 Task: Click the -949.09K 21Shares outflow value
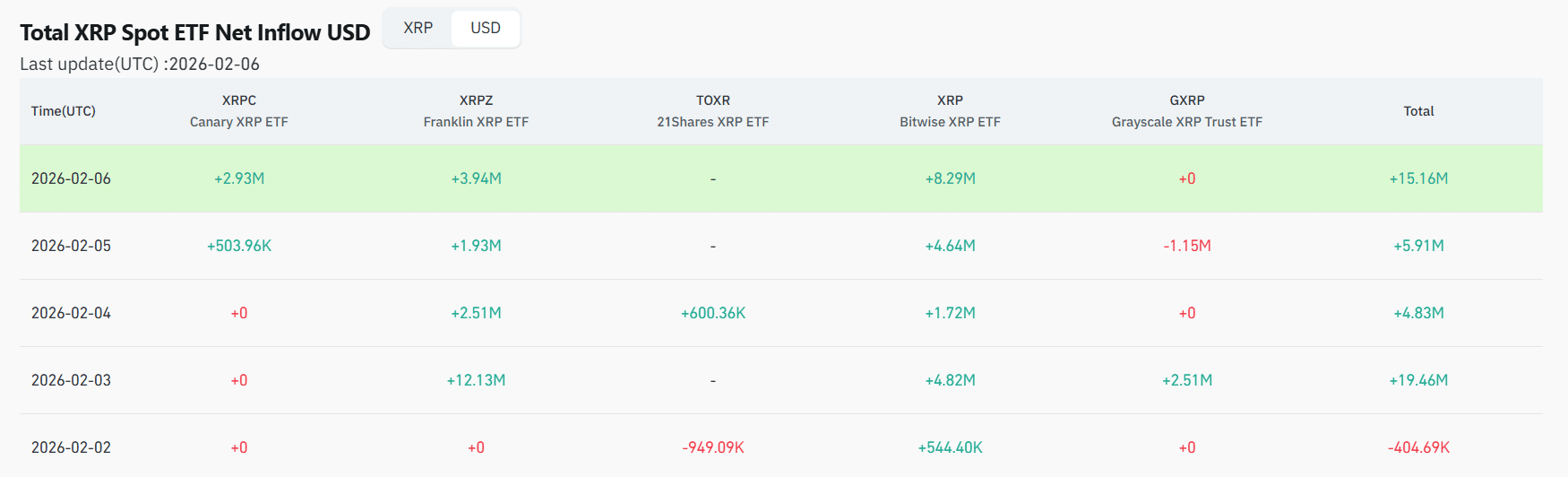(x=712, y=447)
